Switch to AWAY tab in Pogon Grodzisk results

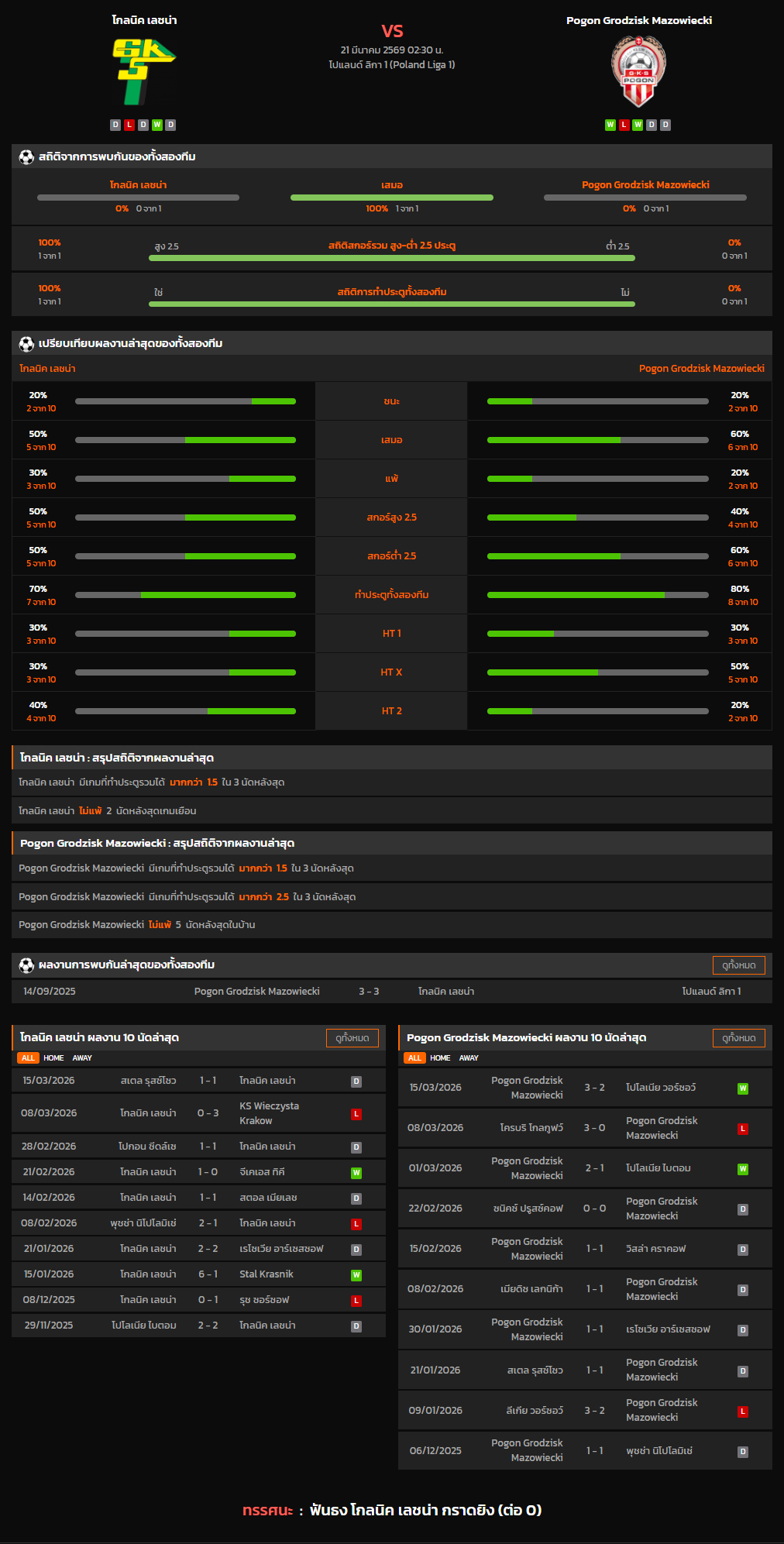pos(469,1057)
